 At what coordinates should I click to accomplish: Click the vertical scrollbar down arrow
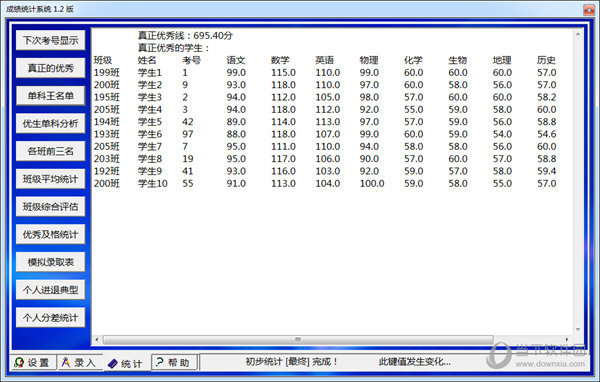[578, 329]
